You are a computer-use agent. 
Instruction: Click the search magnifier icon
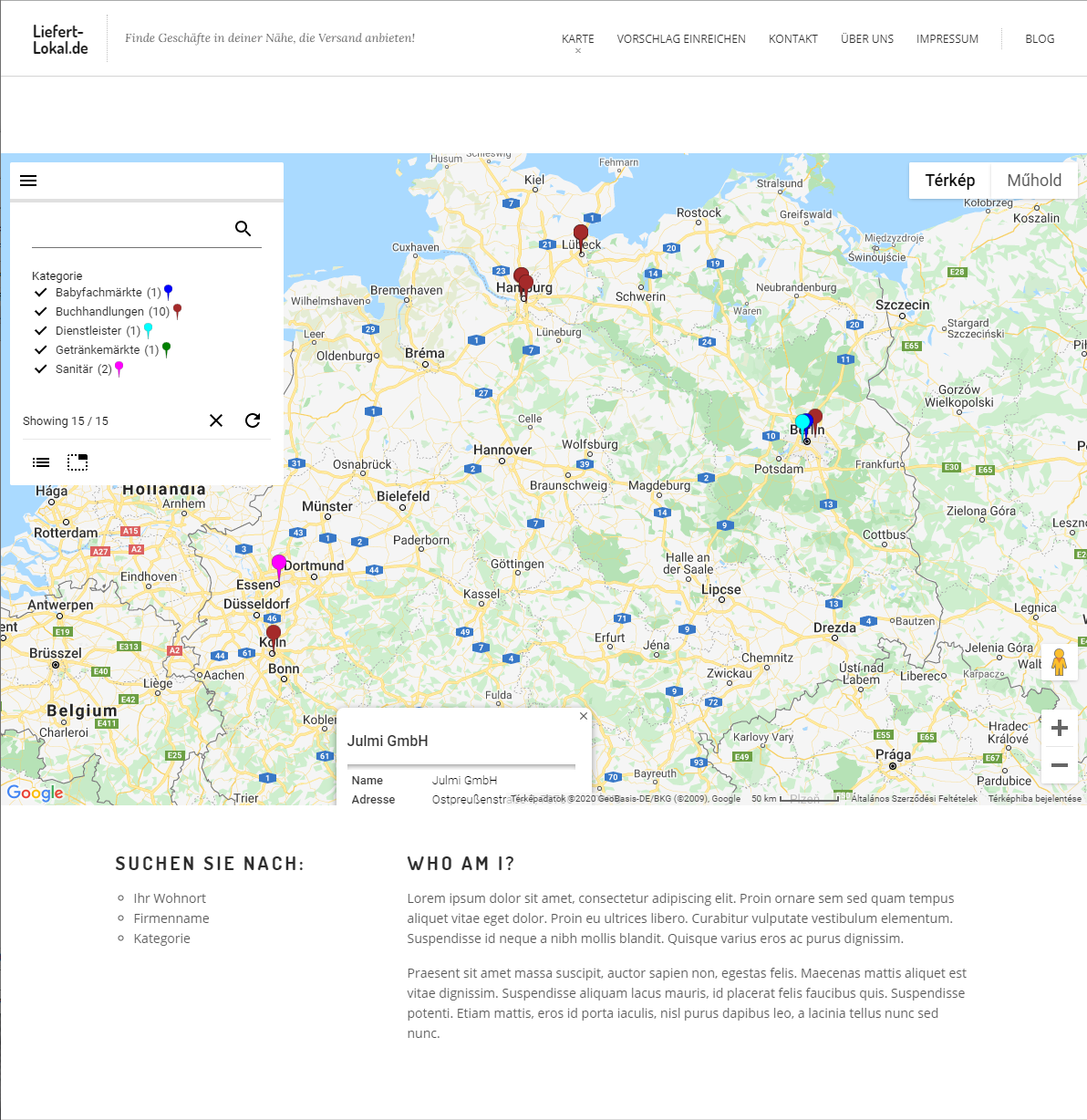coord(243,229)
